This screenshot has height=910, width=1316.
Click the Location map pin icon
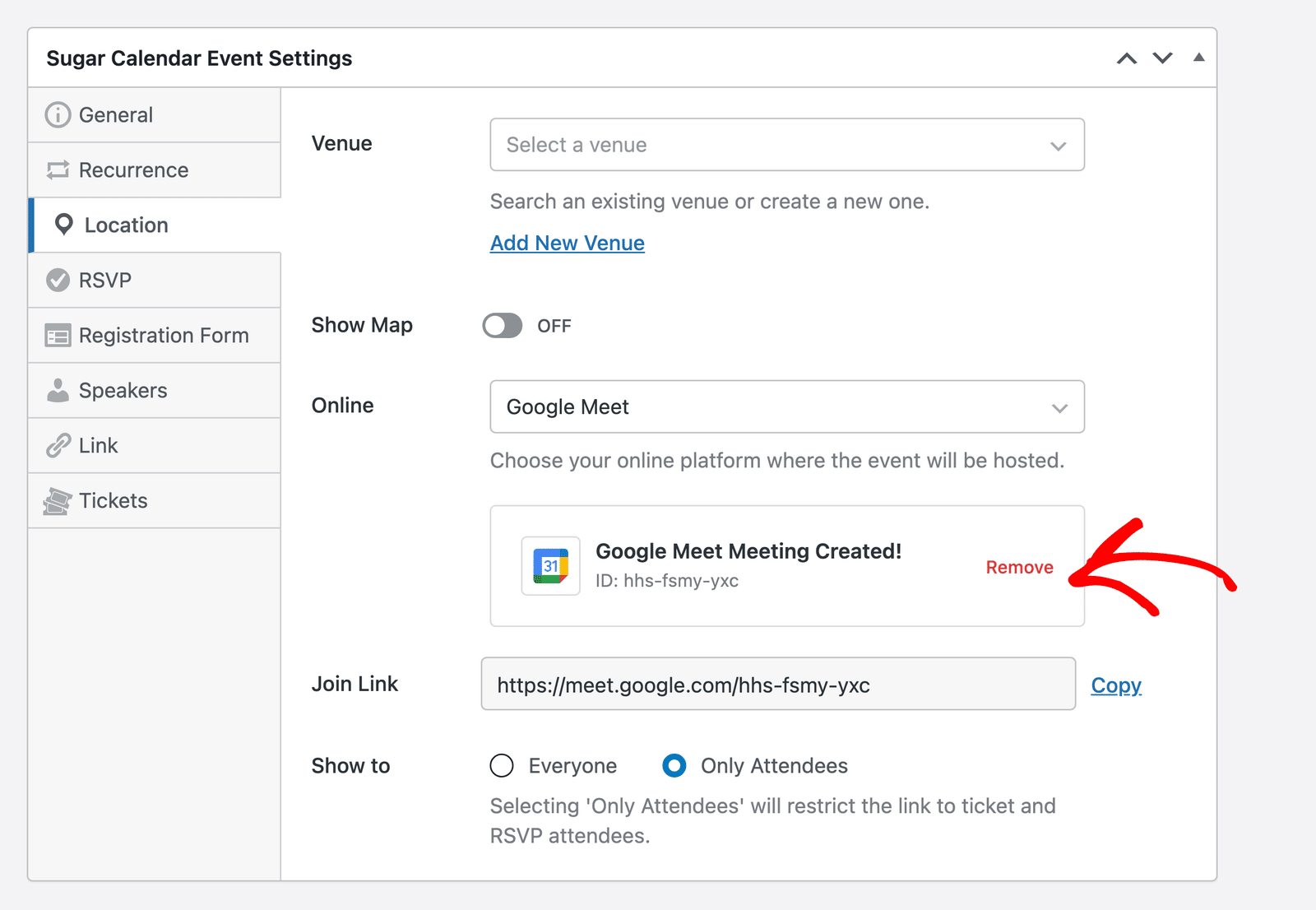click(63, 225)
